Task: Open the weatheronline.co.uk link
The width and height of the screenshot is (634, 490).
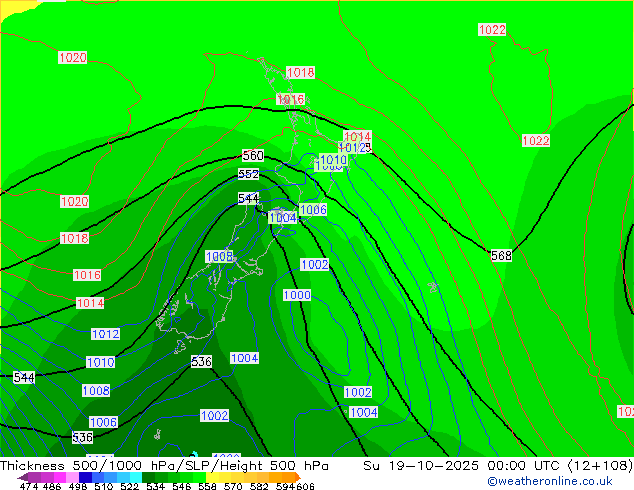Action: pos(550,481)
